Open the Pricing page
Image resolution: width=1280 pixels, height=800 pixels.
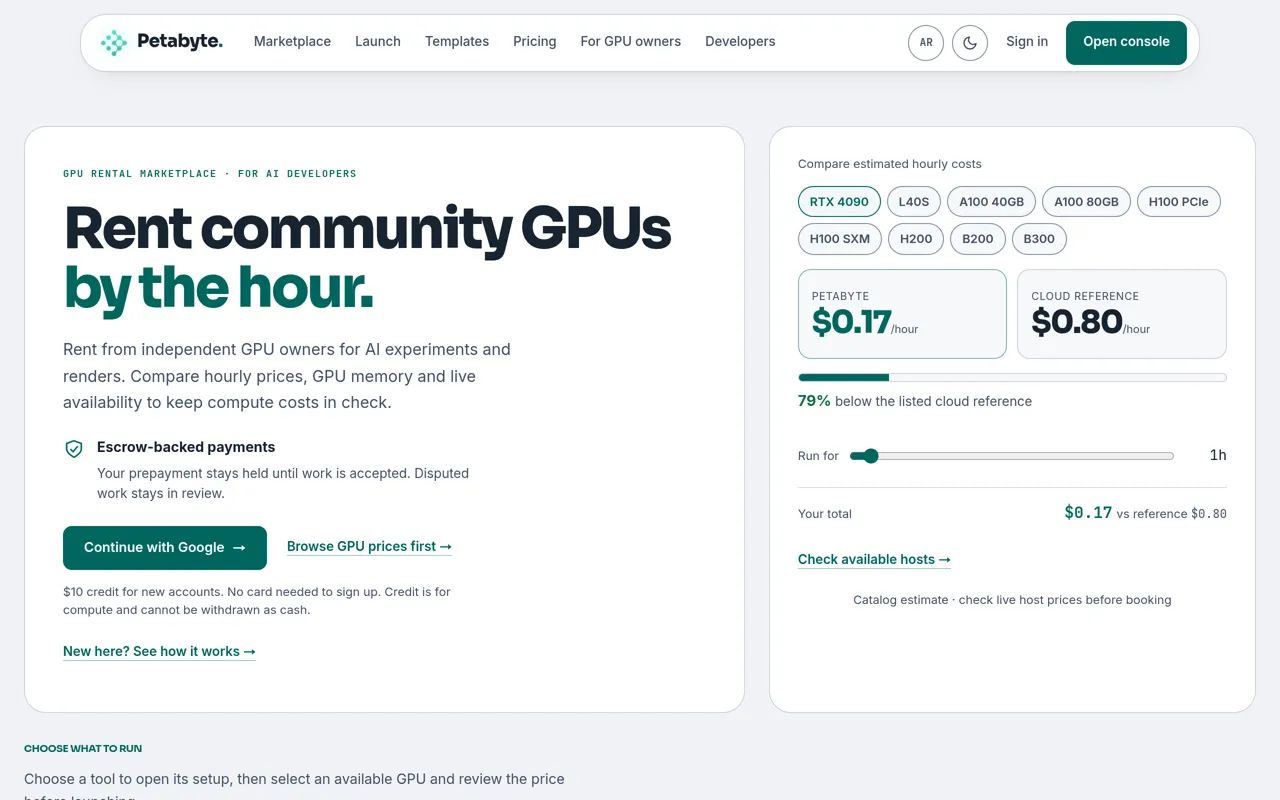[x=535, y=42]
